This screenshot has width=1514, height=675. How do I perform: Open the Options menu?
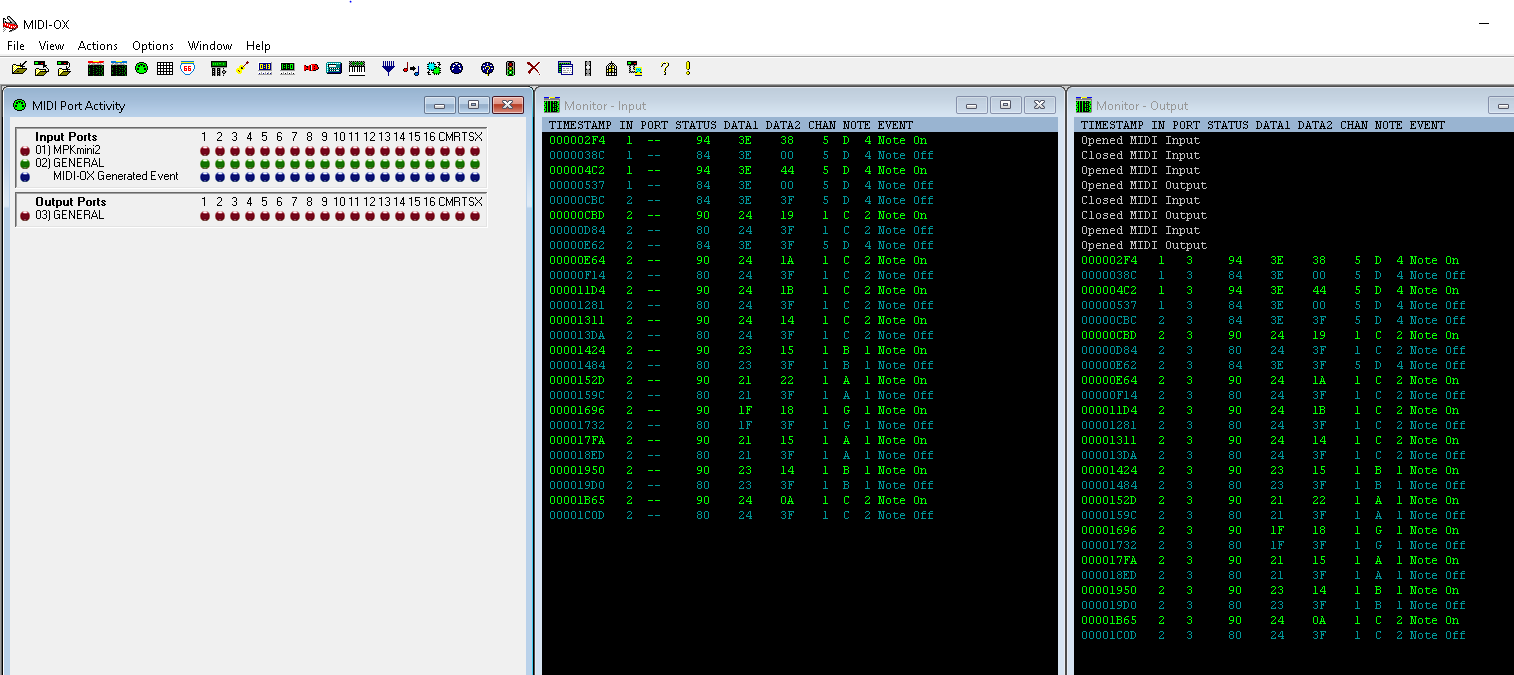click(153, 46)
